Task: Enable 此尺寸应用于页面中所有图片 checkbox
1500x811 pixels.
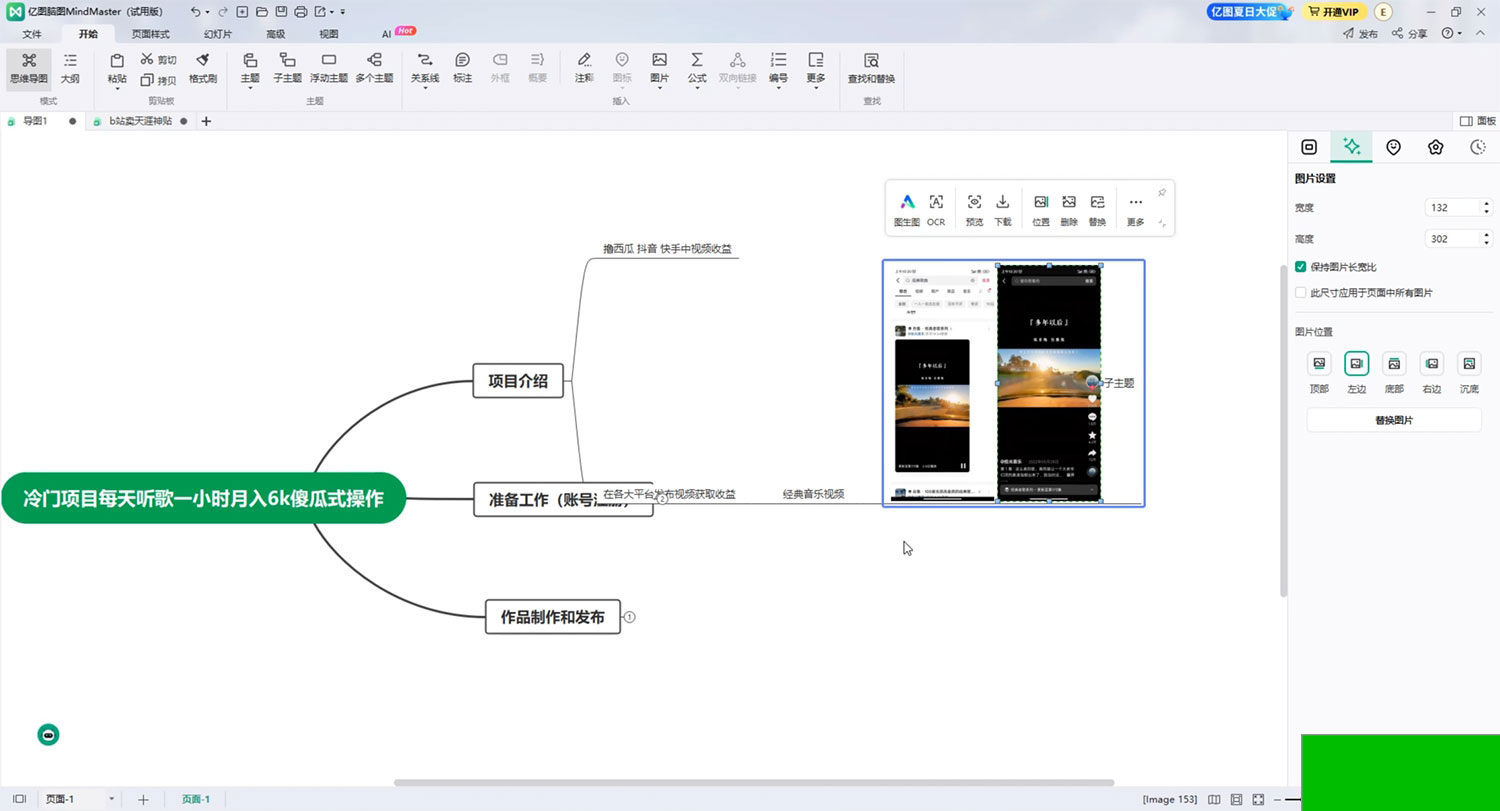Action: point(1301,293)
